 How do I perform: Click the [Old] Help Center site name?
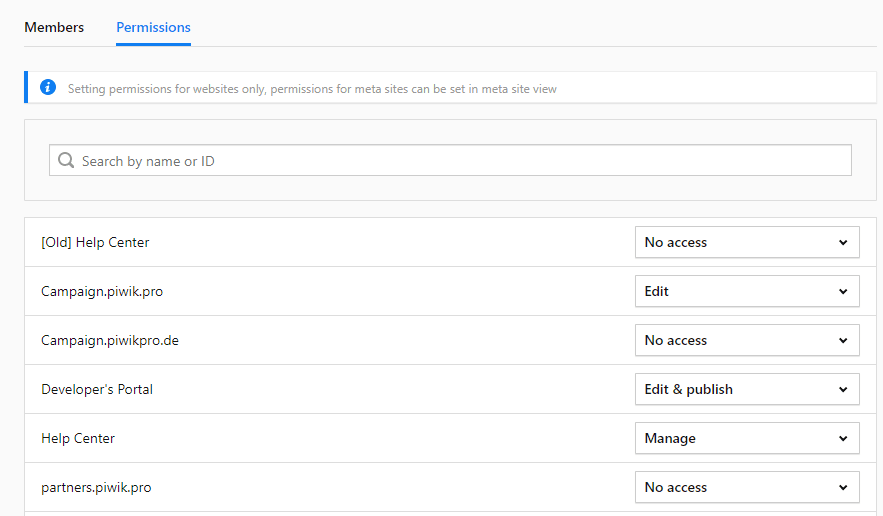coord(95,242)
